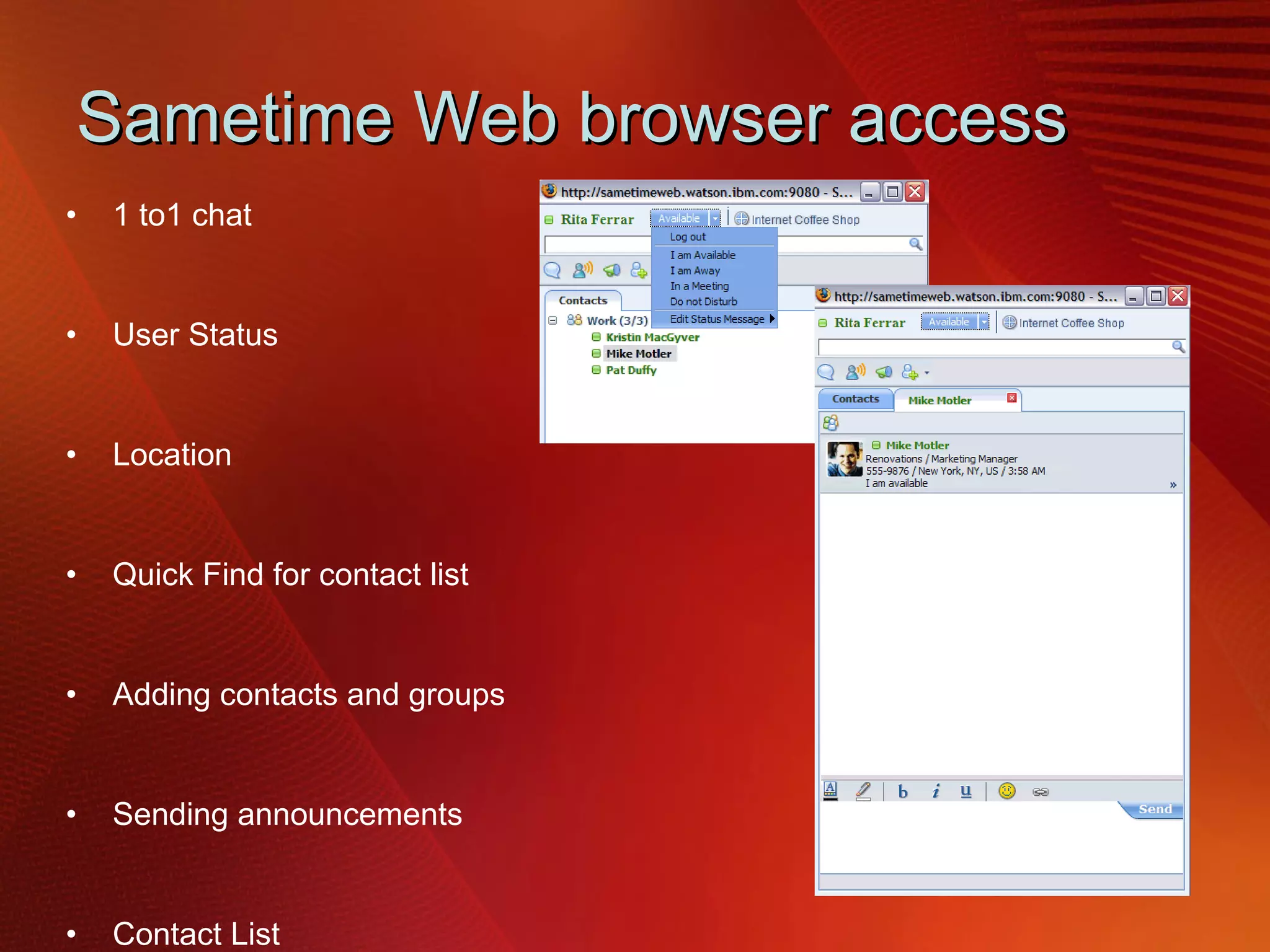Click the font color icon in the chat toolbar
The height and width of the screenshot is (952, 1270).
830,791
